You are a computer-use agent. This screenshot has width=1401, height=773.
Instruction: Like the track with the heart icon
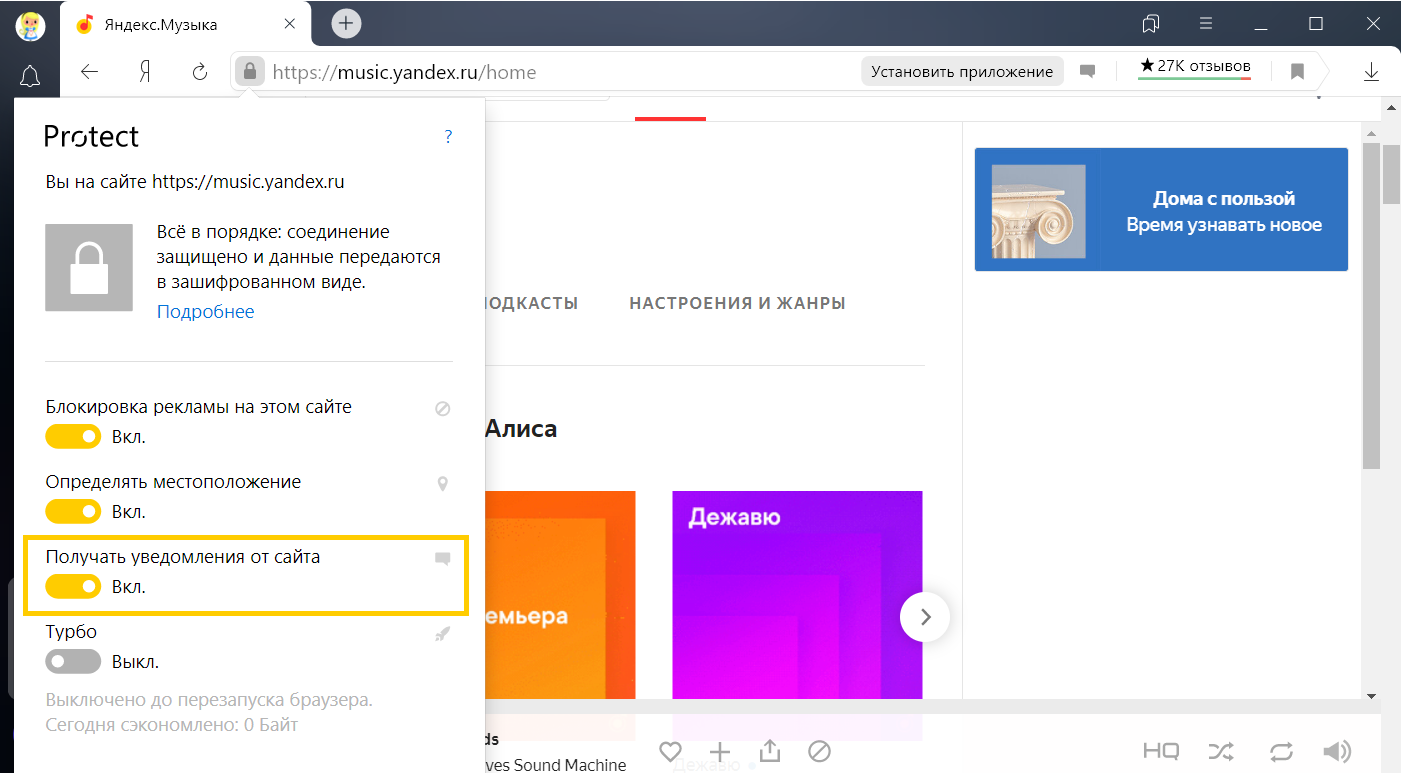[670, 751]
